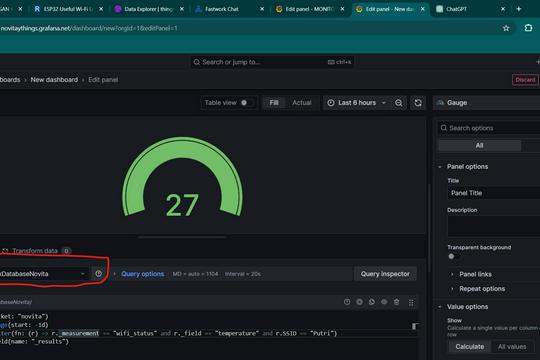The image size is (540, 360).
Task: Select Calculate under Show
Action: 469,347
